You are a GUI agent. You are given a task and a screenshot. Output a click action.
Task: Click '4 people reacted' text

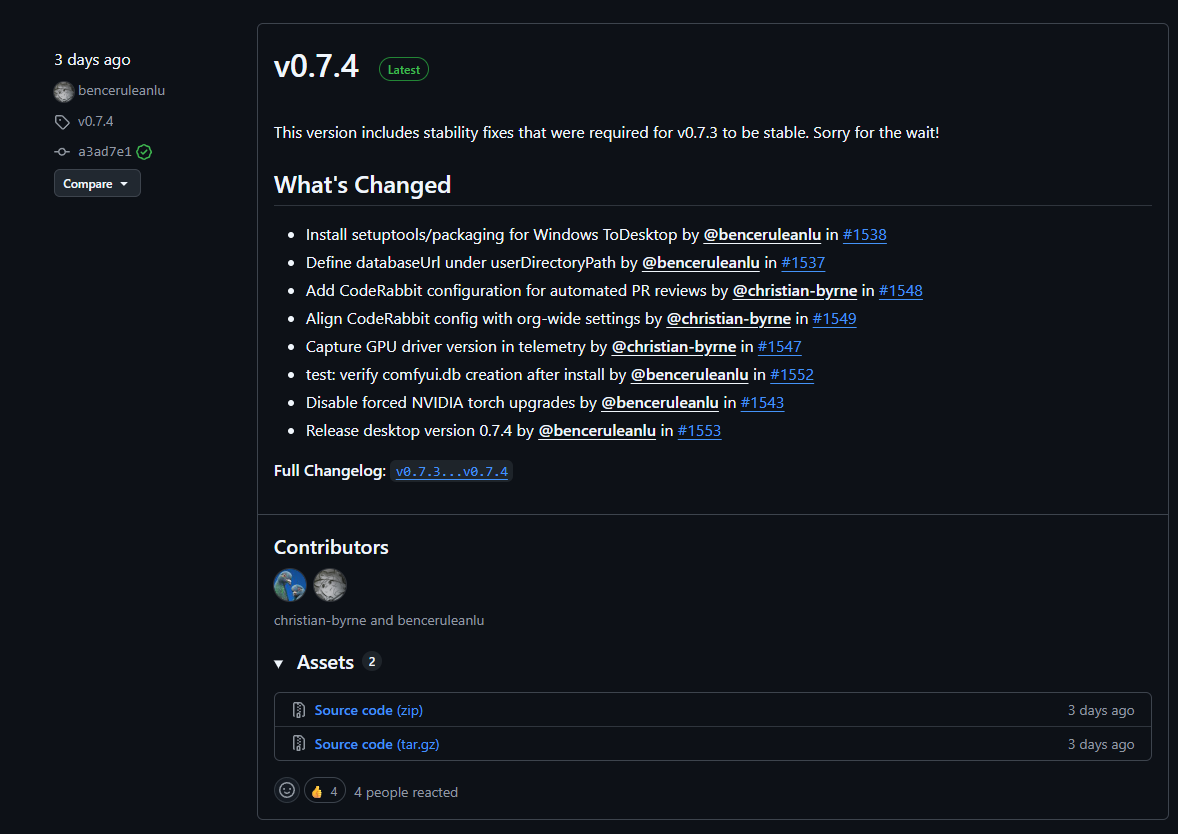pyautogui.click(x=406, y=792)
